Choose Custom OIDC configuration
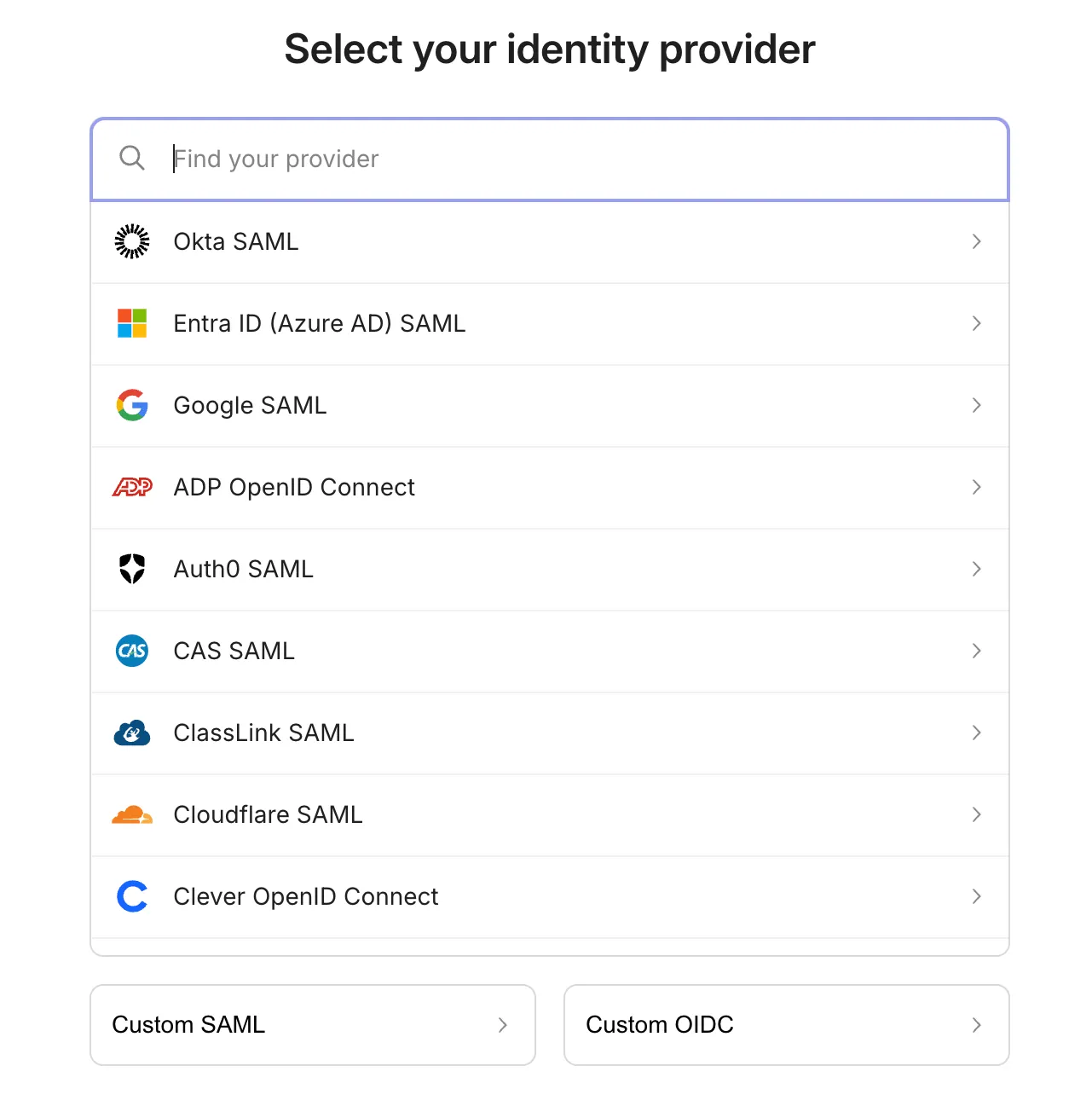This screenshot has height=1112, width=1092. pos(785,1025)
